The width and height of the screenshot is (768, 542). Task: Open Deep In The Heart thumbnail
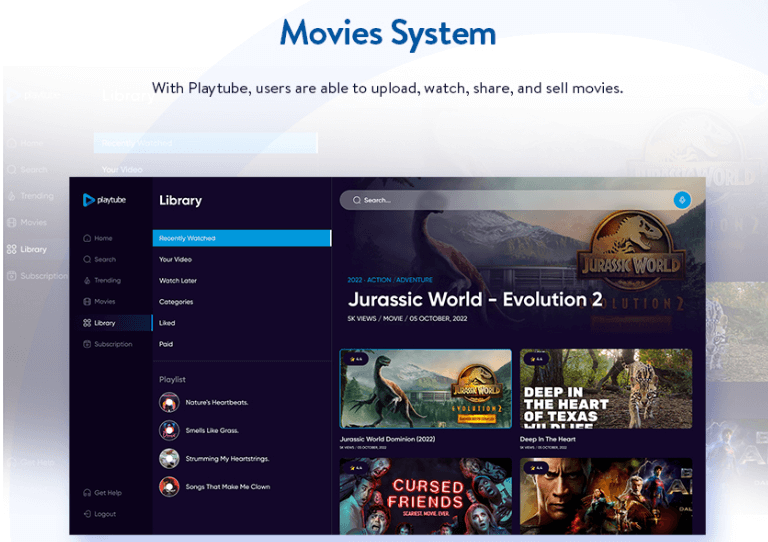tap(606, 389)
